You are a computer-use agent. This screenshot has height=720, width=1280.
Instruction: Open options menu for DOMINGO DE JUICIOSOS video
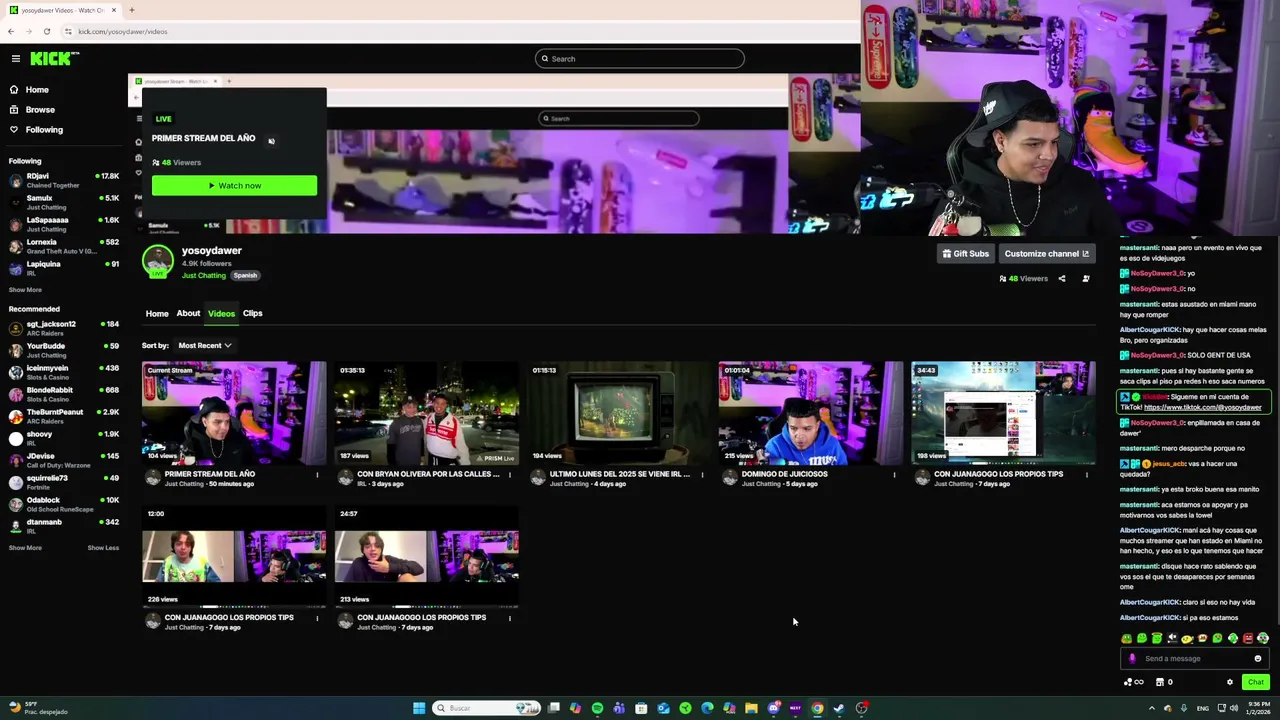(x=894, y=475)
